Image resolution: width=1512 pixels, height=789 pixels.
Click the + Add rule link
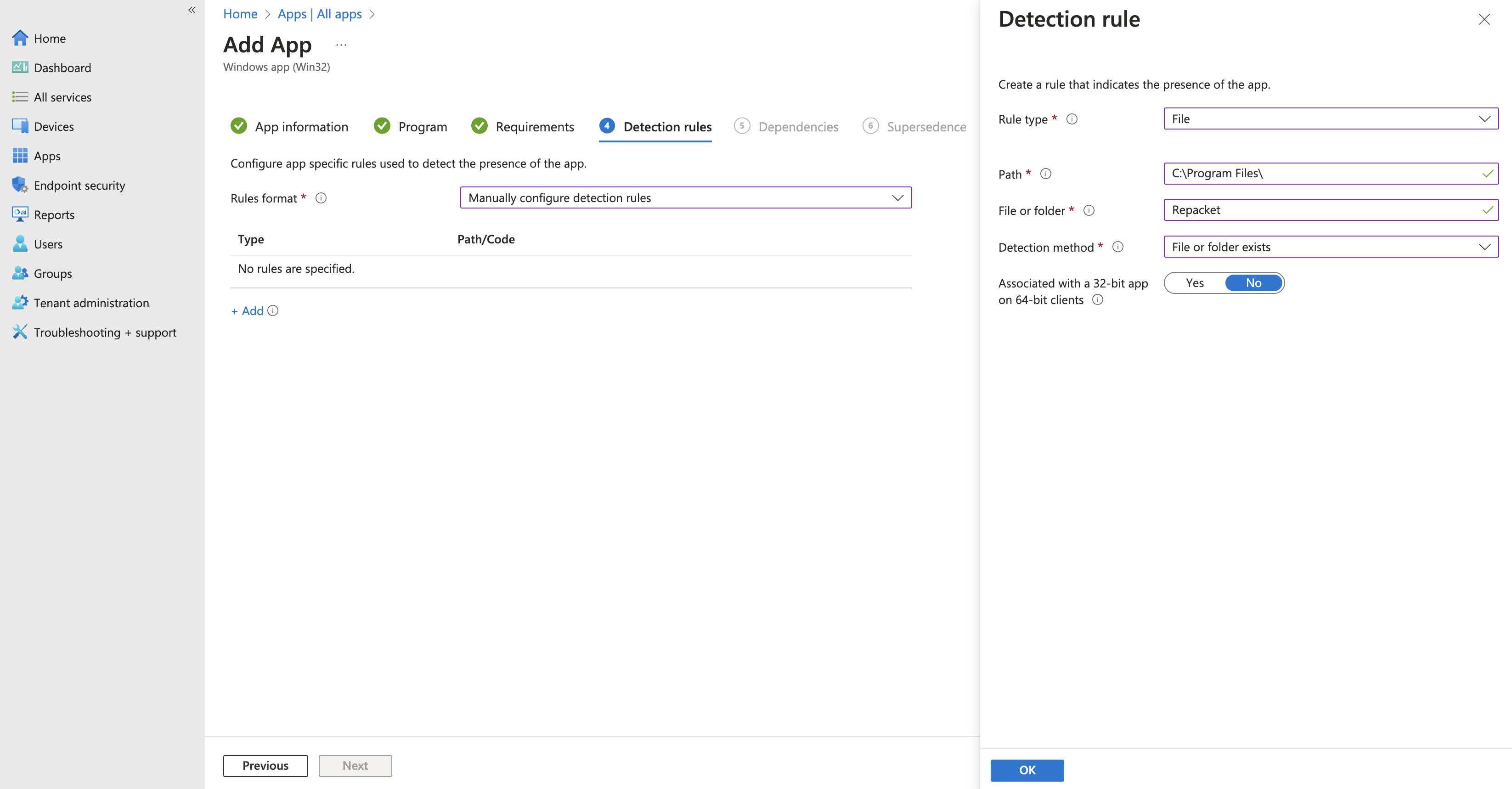coord(247,311)
